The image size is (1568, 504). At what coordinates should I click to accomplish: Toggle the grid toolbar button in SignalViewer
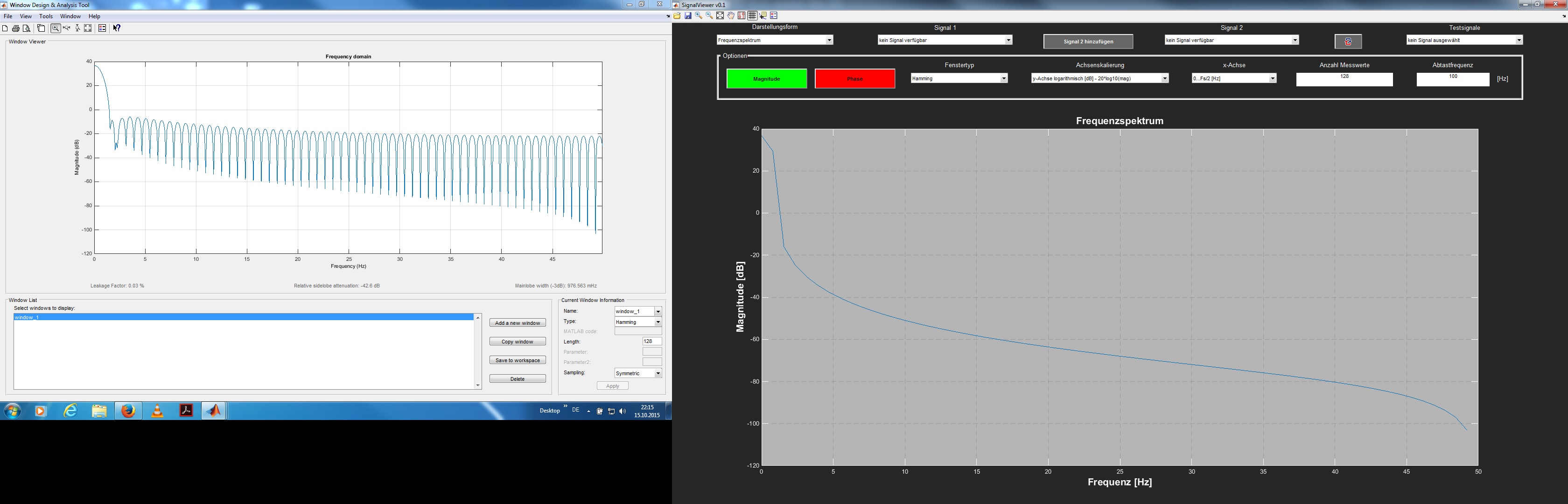[752, 16]
